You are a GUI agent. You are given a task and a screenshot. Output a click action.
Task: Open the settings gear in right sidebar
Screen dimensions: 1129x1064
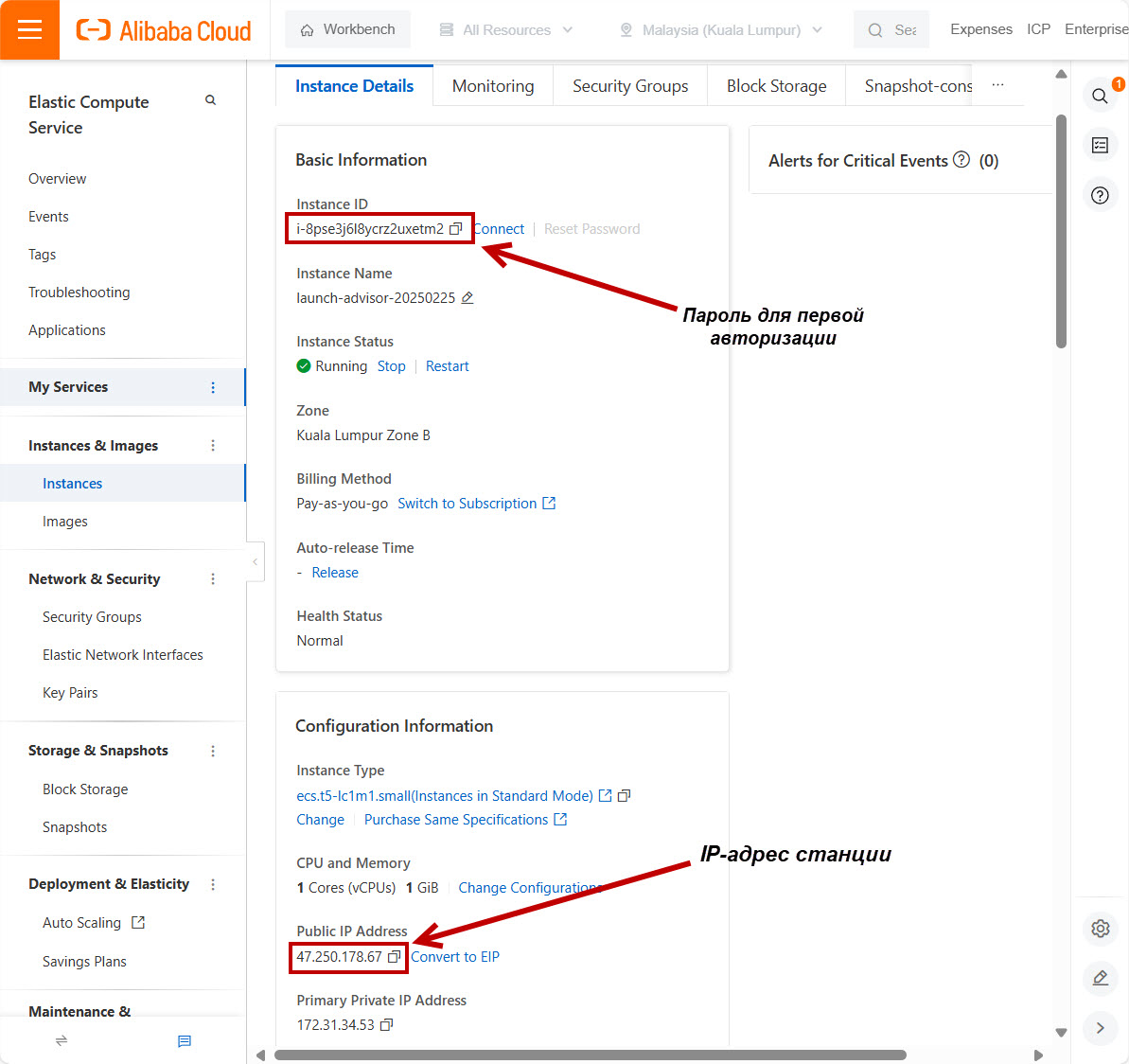pyautogui.click(x=1100, y=929)
